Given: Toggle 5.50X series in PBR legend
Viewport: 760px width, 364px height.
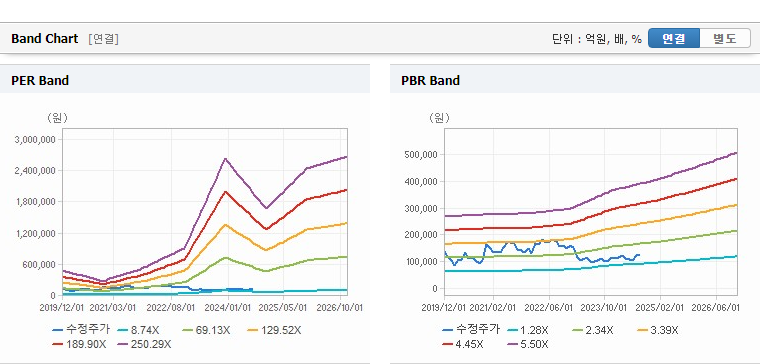Looking at the screenshot, I should click(528, 344).
